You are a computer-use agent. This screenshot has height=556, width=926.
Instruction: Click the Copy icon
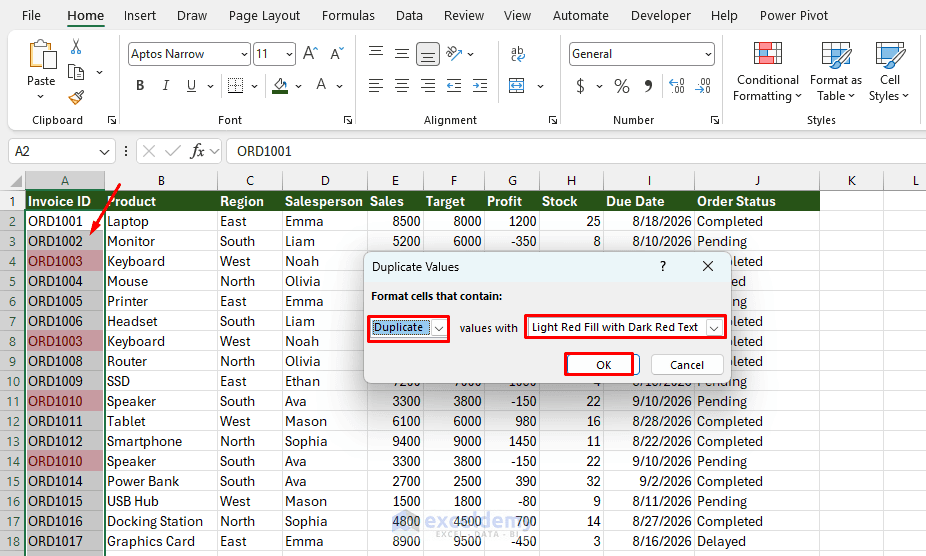pos(76,72)
